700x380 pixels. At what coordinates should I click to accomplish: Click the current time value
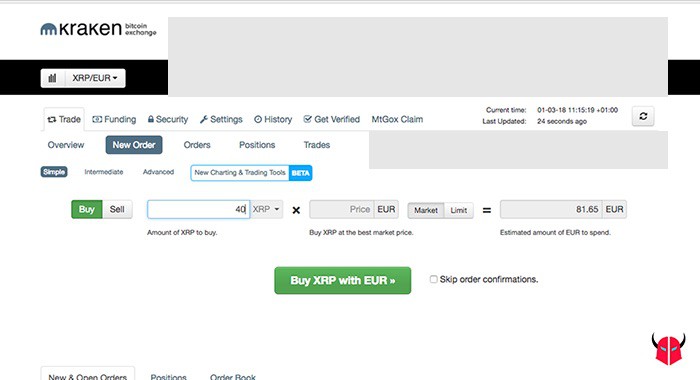tap(577, 110)
